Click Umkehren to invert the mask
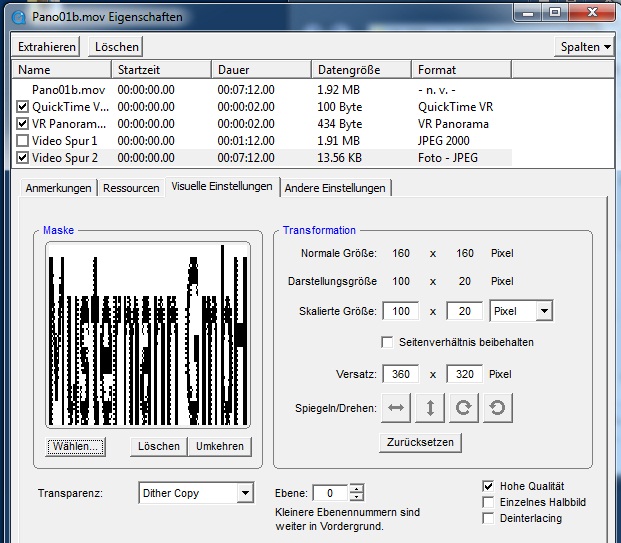This screenshot has height=543, width=621. (x=219, y=446)
